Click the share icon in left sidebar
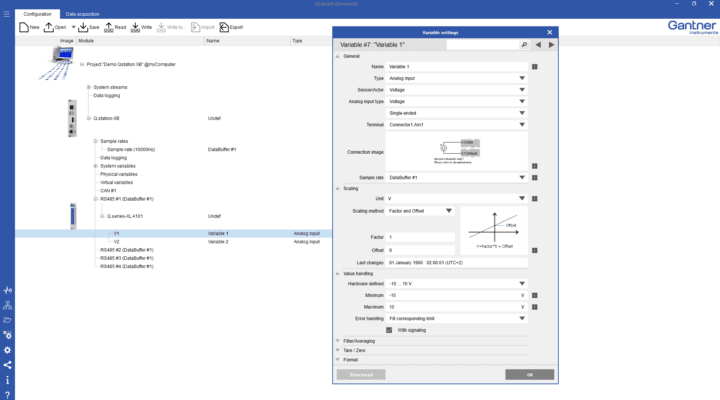This screenshot has height=400, width=720. click(x=8, y=365)
